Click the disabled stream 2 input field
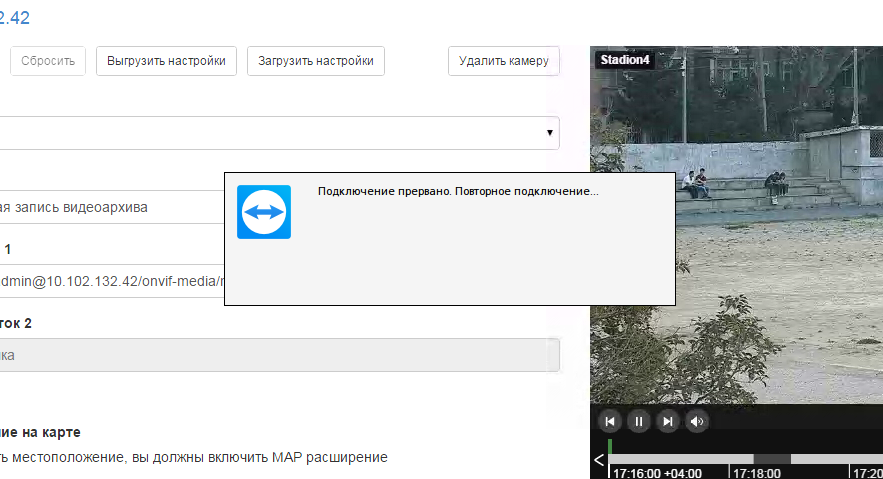Image resolution: width=883 pixels, height=479 pixels. click(x=279, y=355)
